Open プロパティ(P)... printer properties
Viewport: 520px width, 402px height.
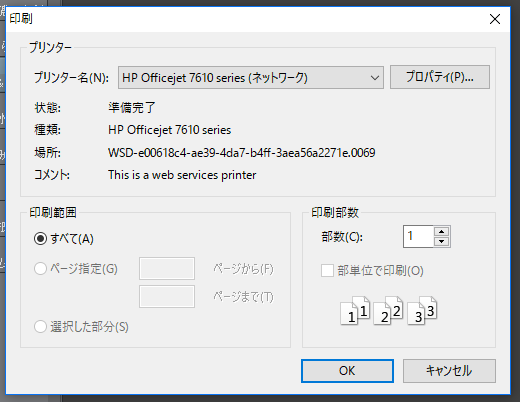coord(440,77)
